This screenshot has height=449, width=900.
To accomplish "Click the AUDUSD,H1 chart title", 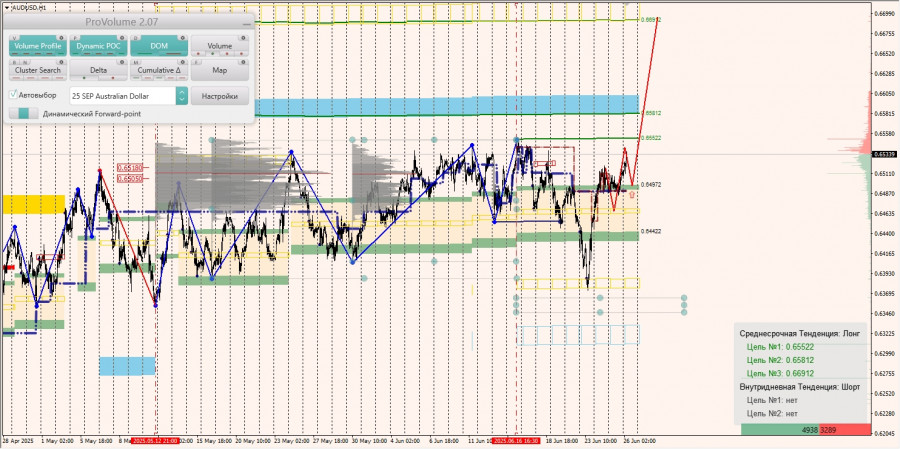I will pyautogui.click(x=29, y=7).
